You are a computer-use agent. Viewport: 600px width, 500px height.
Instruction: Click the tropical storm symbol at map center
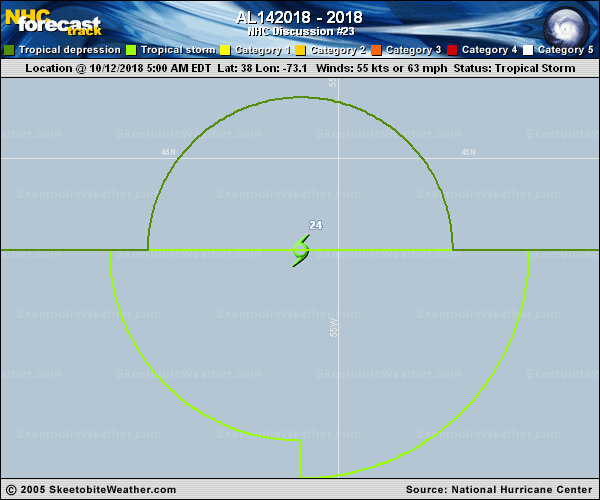(x=300, y=250)
